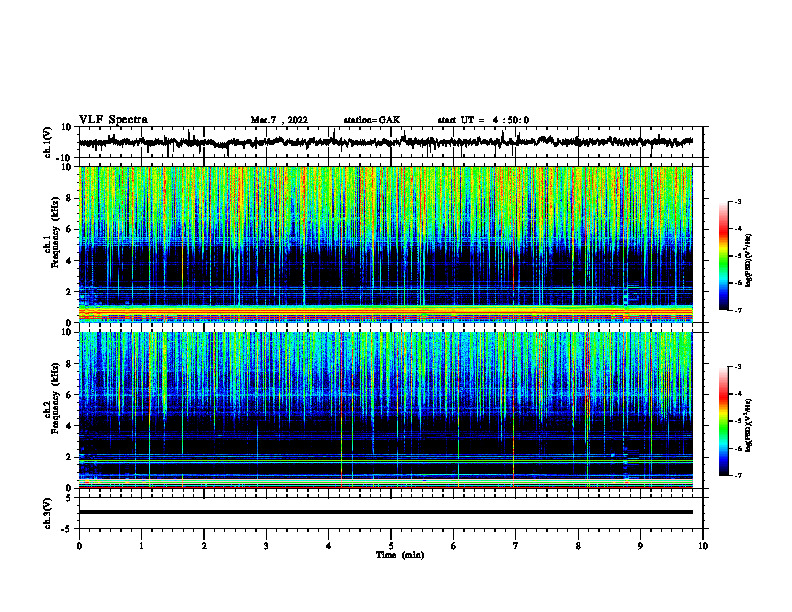Viewport: 792px width, 612px height.
Task: Select the "Mar.7 , 2022" date label
Action: [x=279, y=120]
